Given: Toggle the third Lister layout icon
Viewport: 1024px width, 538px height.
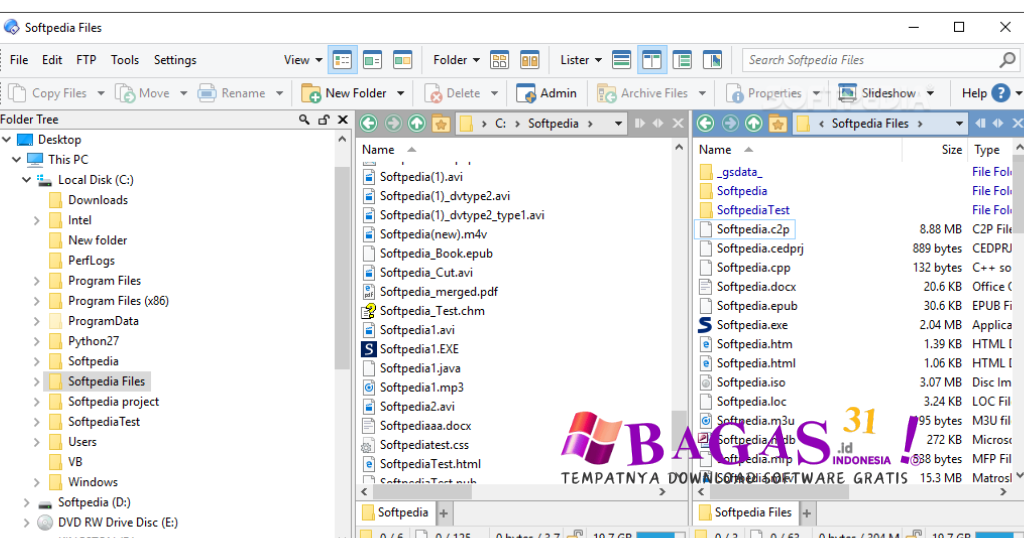Looking at the screenshot, I should [682, 60].
